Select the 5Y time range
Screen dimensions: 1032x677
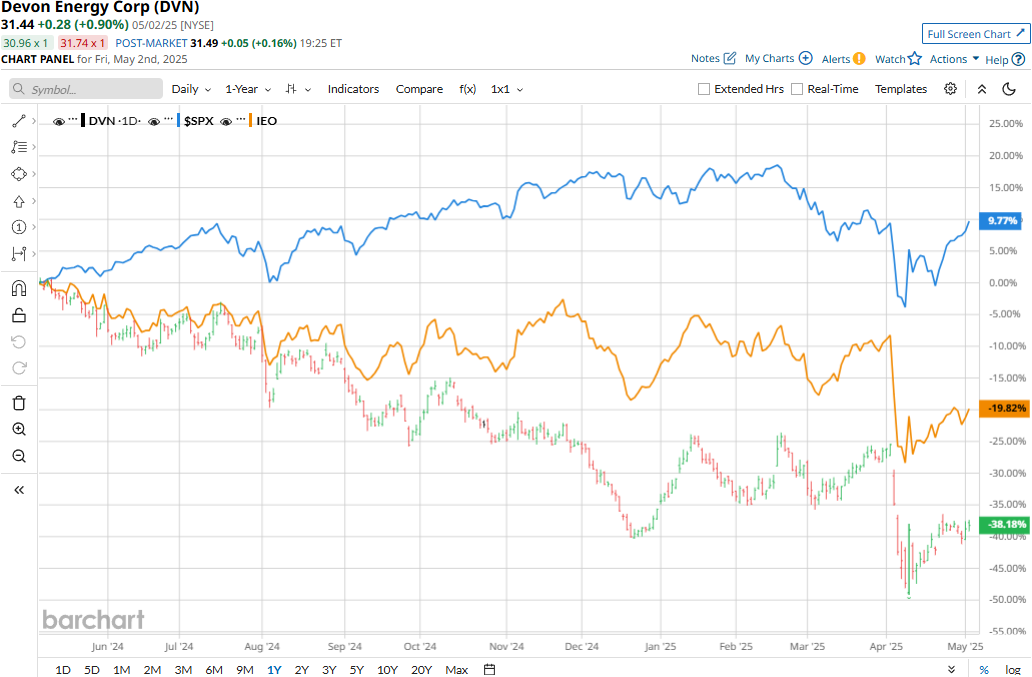(x=357, y=670)
